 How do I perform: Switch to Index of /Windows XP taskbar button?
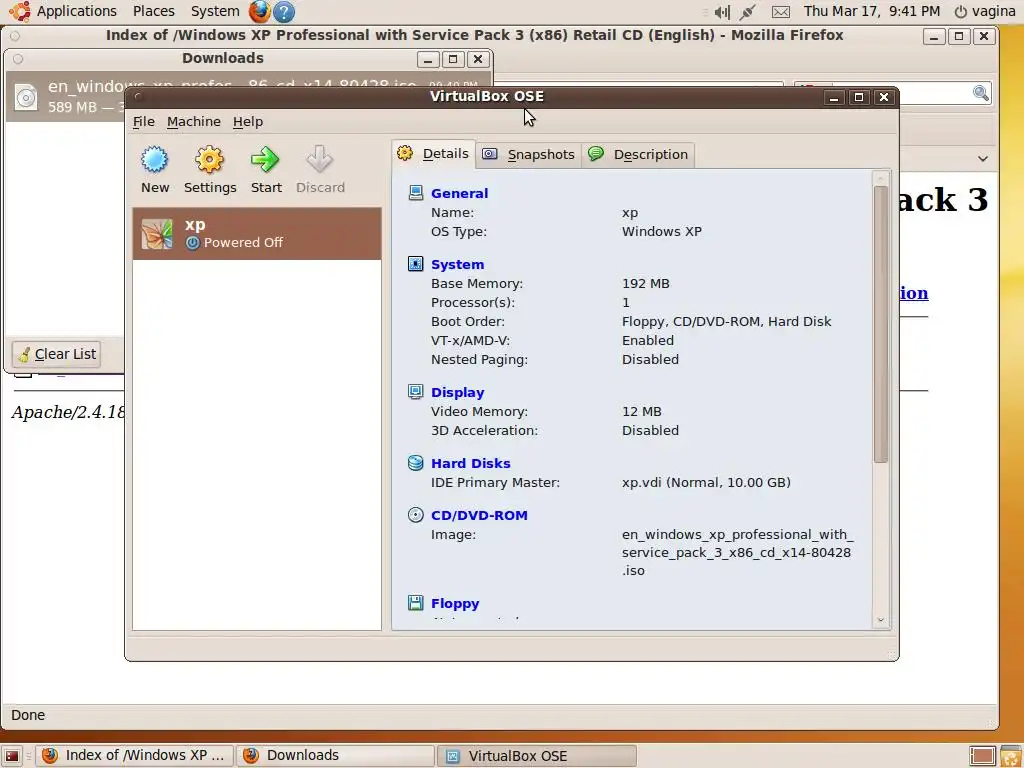coord(135,756)
